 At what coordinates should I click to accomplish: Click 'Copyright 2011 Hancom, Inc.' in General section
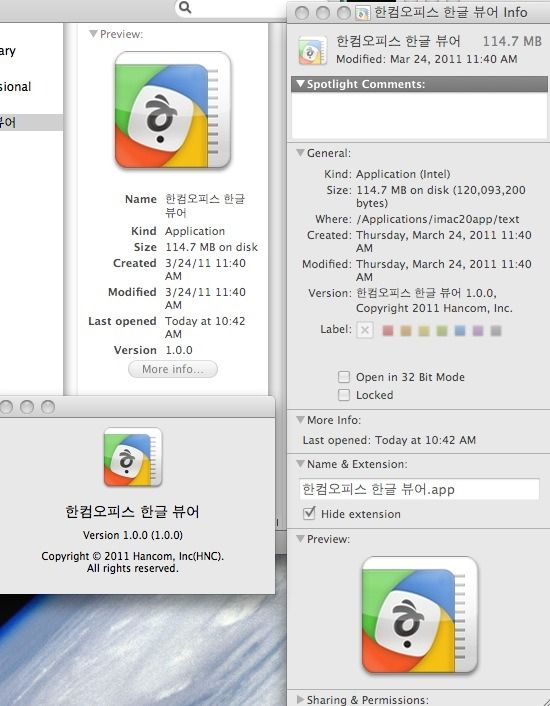434,308
